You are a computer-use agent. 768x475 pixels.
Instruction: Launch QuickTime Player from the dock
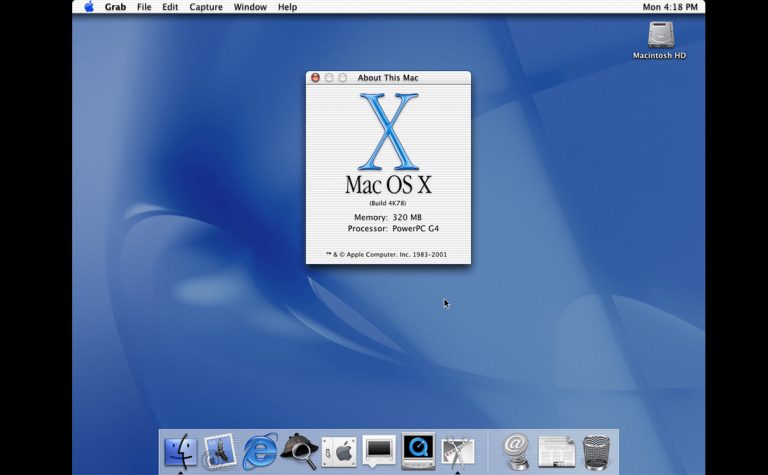click(418, 452)
